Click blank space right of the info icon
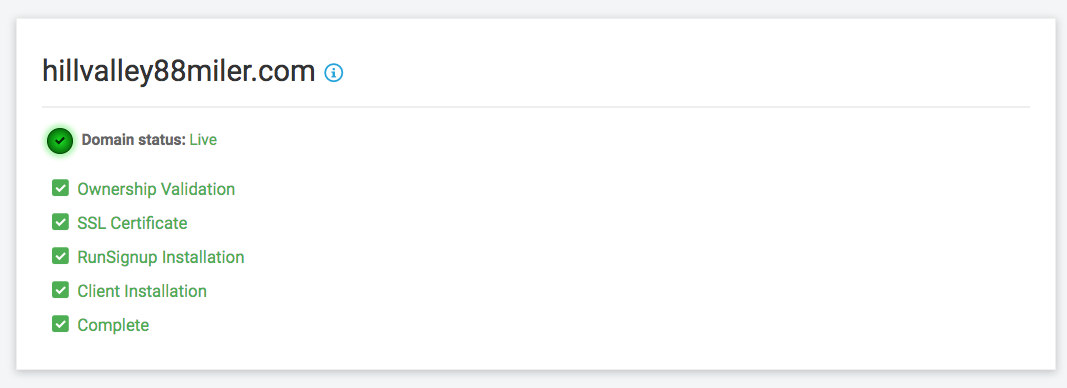The width and height of the screenshot is (1067, 388). [680, 71]
